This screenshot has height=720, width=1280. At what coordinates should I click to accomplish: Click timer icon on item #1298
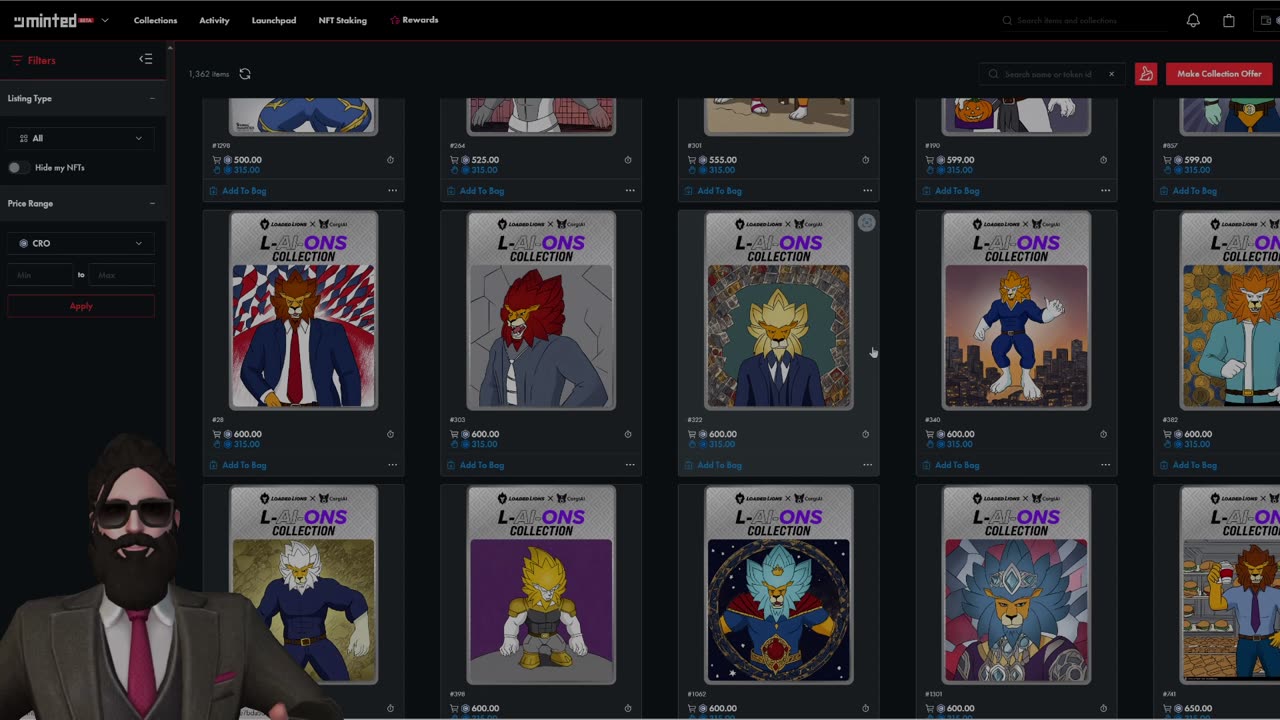tap(390, 160)
